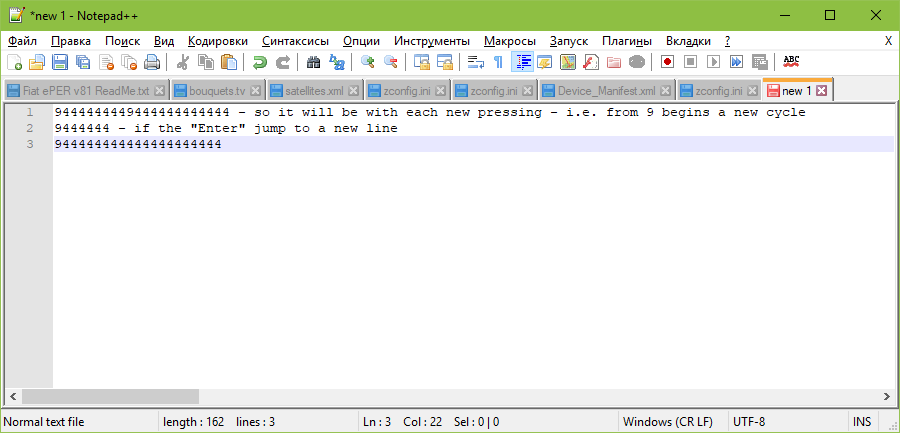Open the Кодировки menu
This screenshot has width=900, height=433.
(x=217, y=41)
